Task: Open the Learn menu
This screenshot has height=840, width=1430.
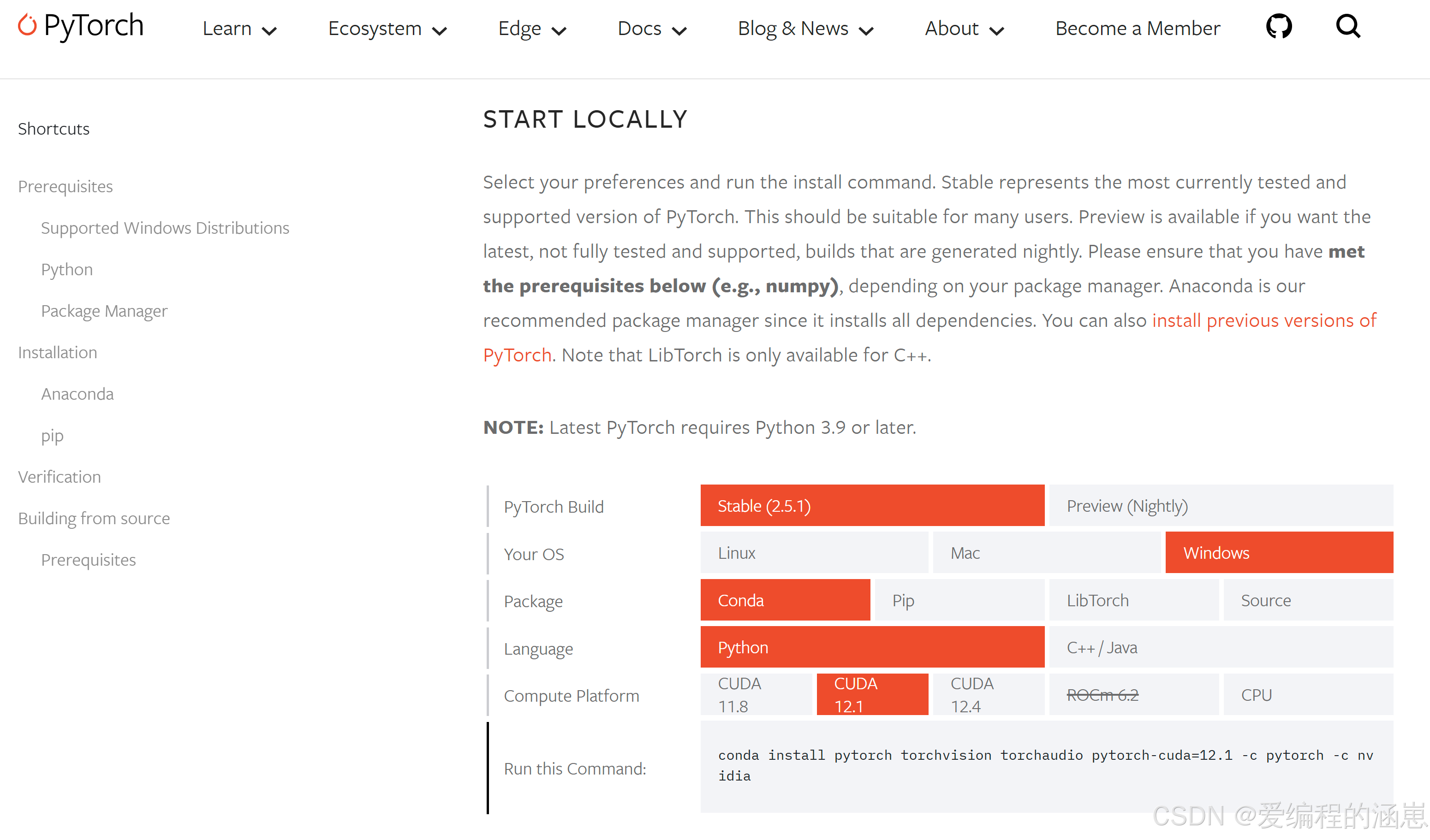Action: point(227,29)
